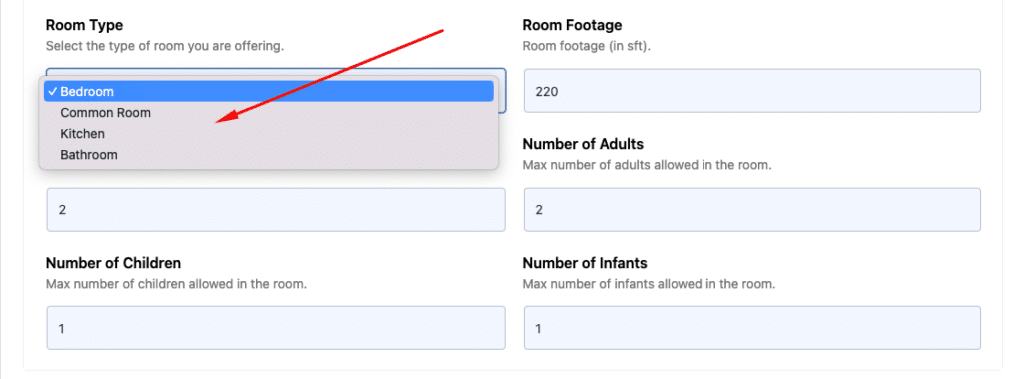Choose Common Room from the list
The height and width of the screenshot is (379, 1024).
point(268,112)
